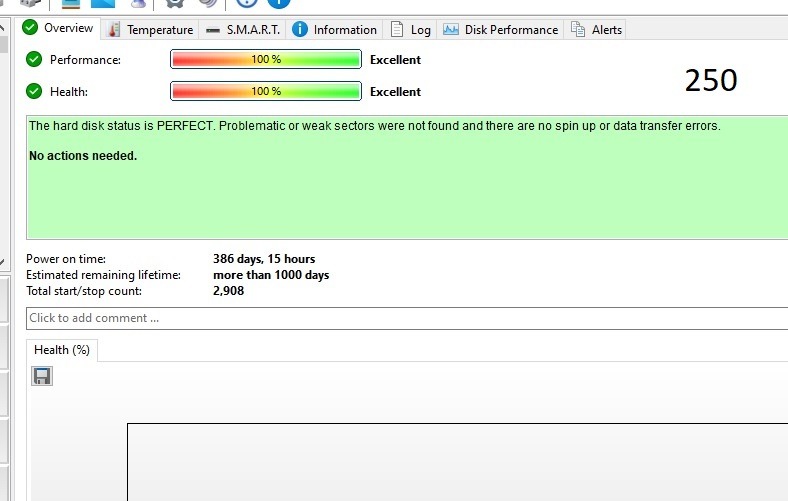The image size is (788, 501).
Task: Click the green checkmark beside Performance
Action: (x=35, y=59)
